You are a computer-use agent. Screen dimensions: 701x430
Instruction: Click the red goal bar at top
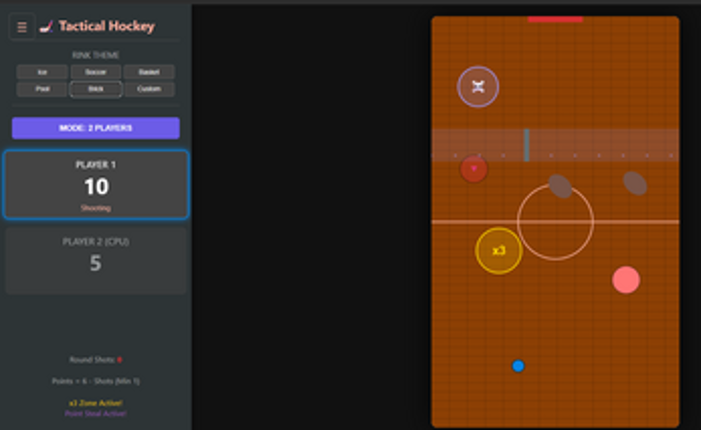pos(555,19)
